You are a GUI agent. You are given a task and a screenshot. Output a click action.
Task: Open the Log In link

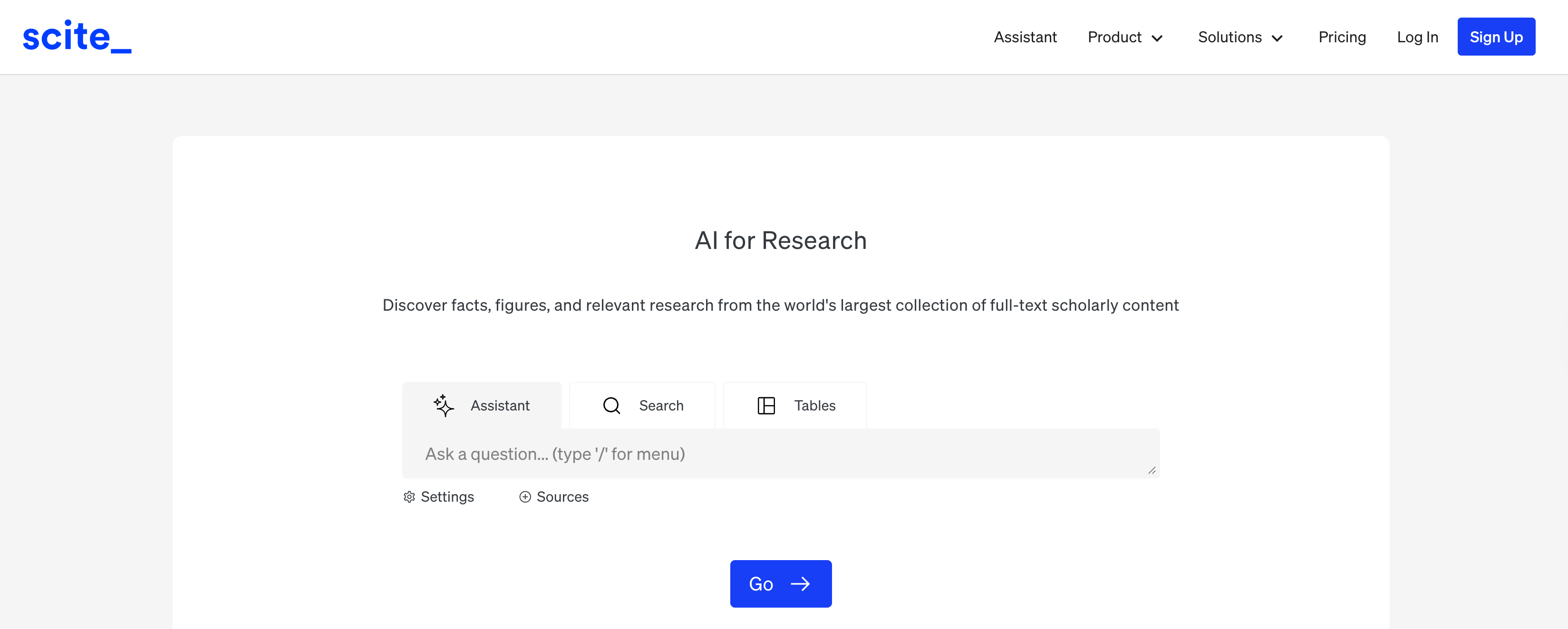[1417, 37]
